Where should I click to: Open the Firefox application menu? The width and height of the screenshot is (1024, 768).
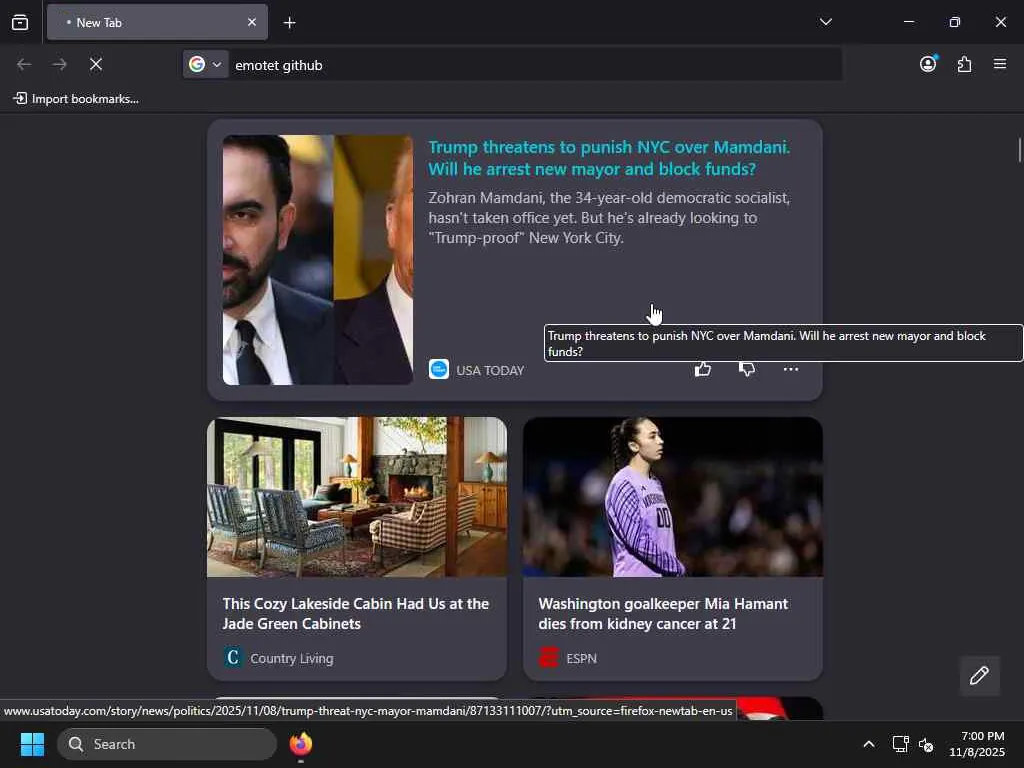999,64
